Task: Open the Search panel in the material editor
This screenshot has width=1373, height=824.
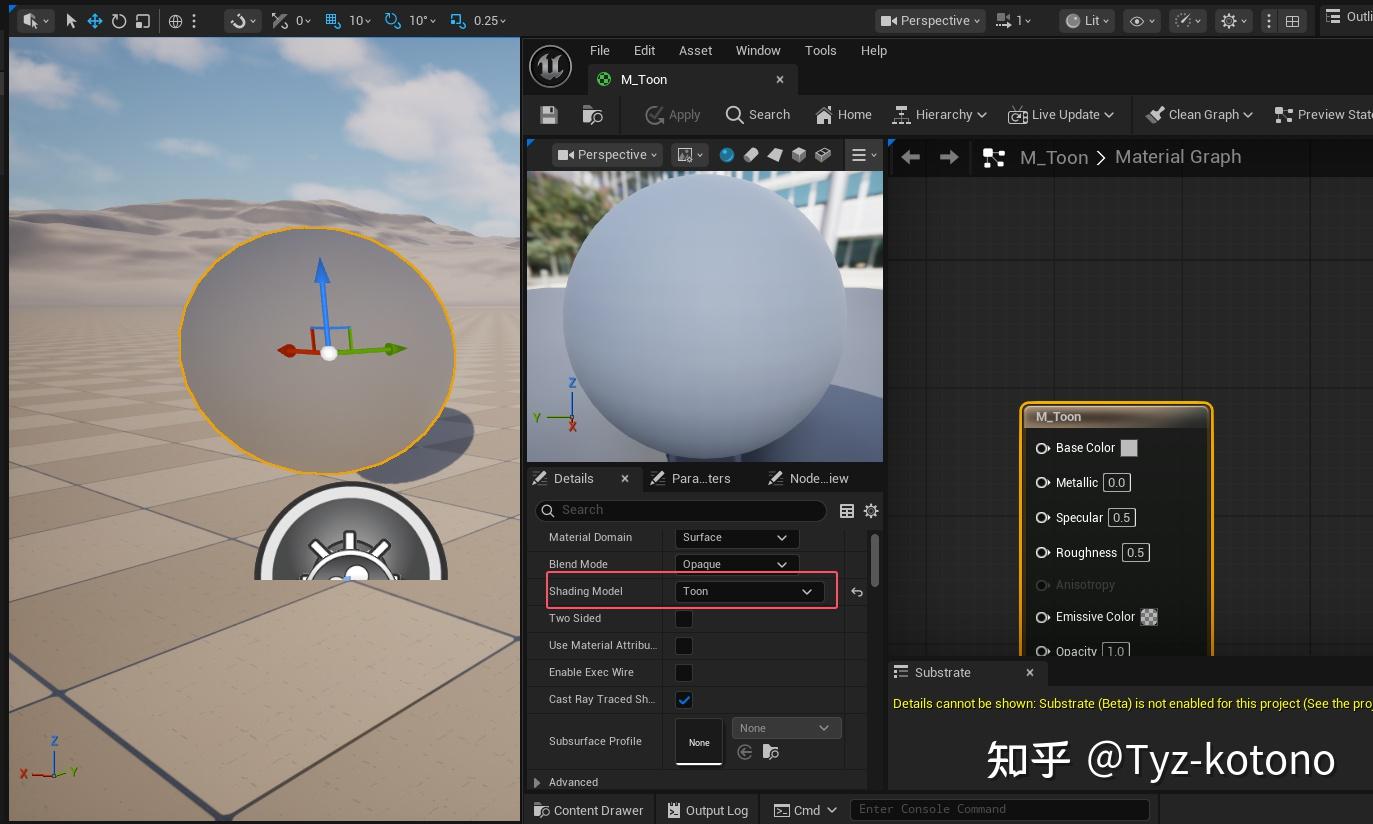Action: tap(757, 114)
